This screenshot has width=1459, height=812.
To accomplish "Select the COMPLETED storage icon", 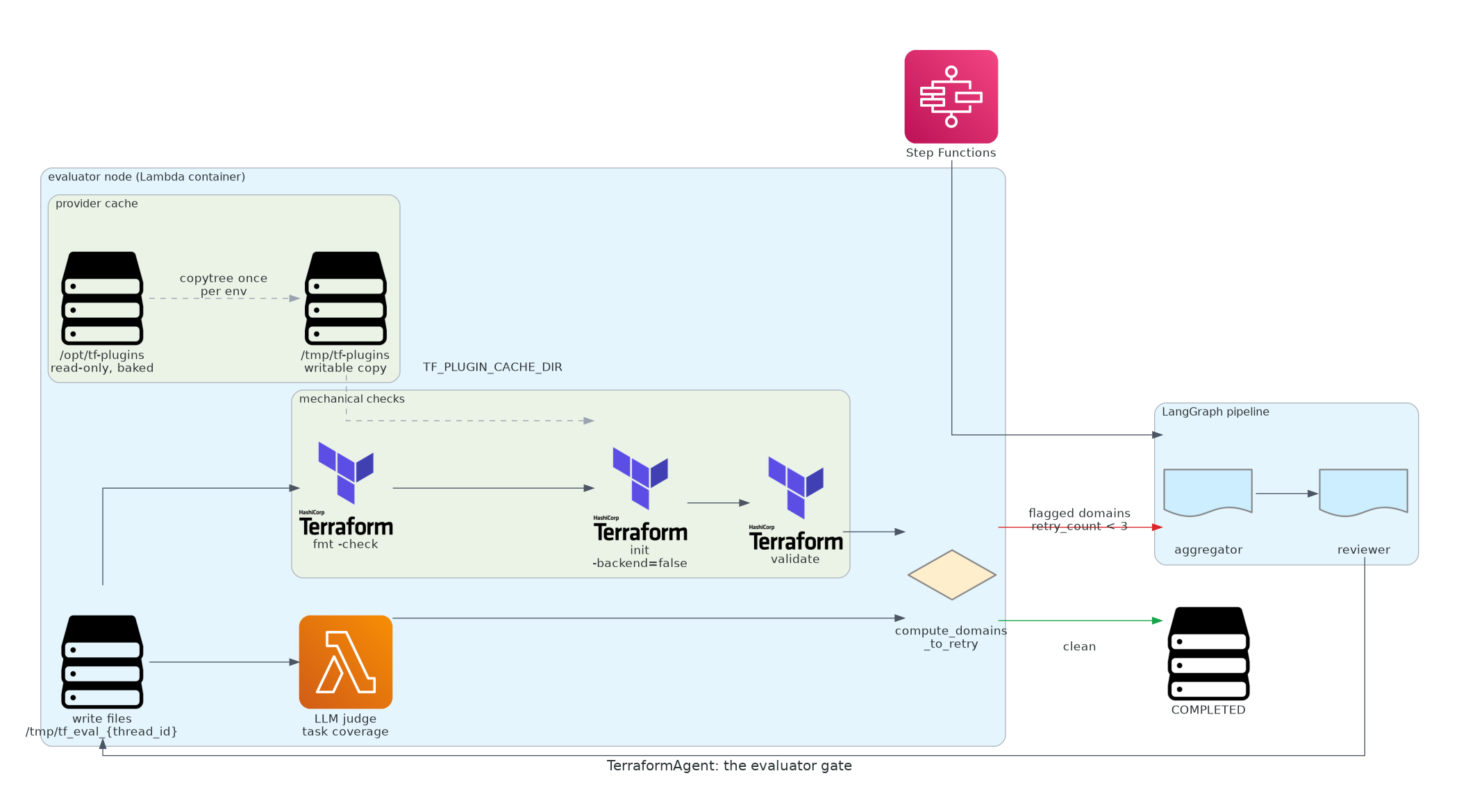I will coord(1208,653).
